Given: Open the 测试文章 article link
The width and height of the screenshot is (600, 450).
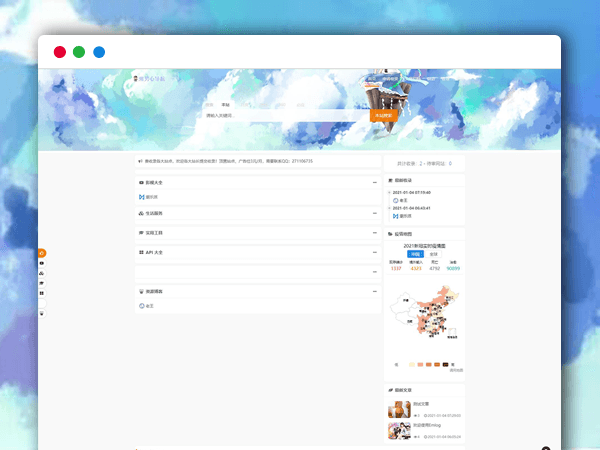Looking at the screenshot, I should click(420, 404).
